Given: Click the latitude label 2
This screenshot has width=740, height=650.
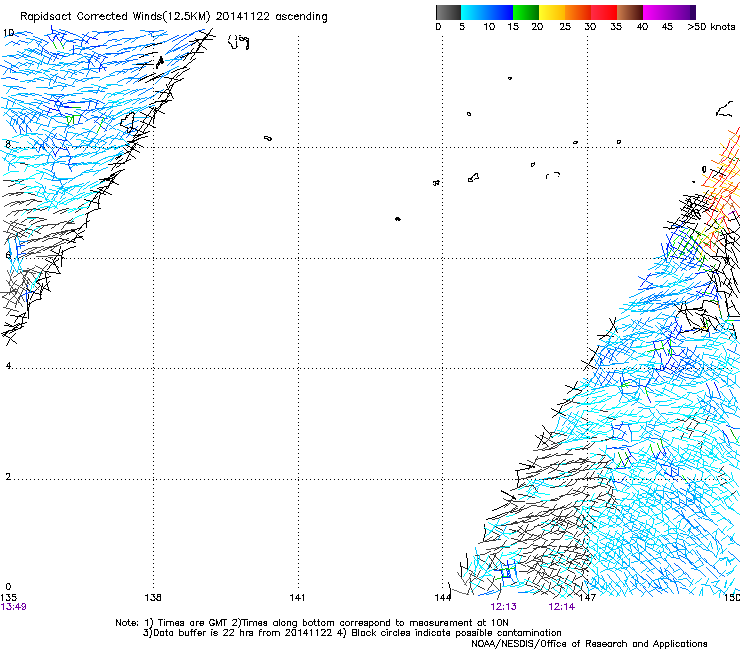Looking at the screenshot, I should pos(8,476).
